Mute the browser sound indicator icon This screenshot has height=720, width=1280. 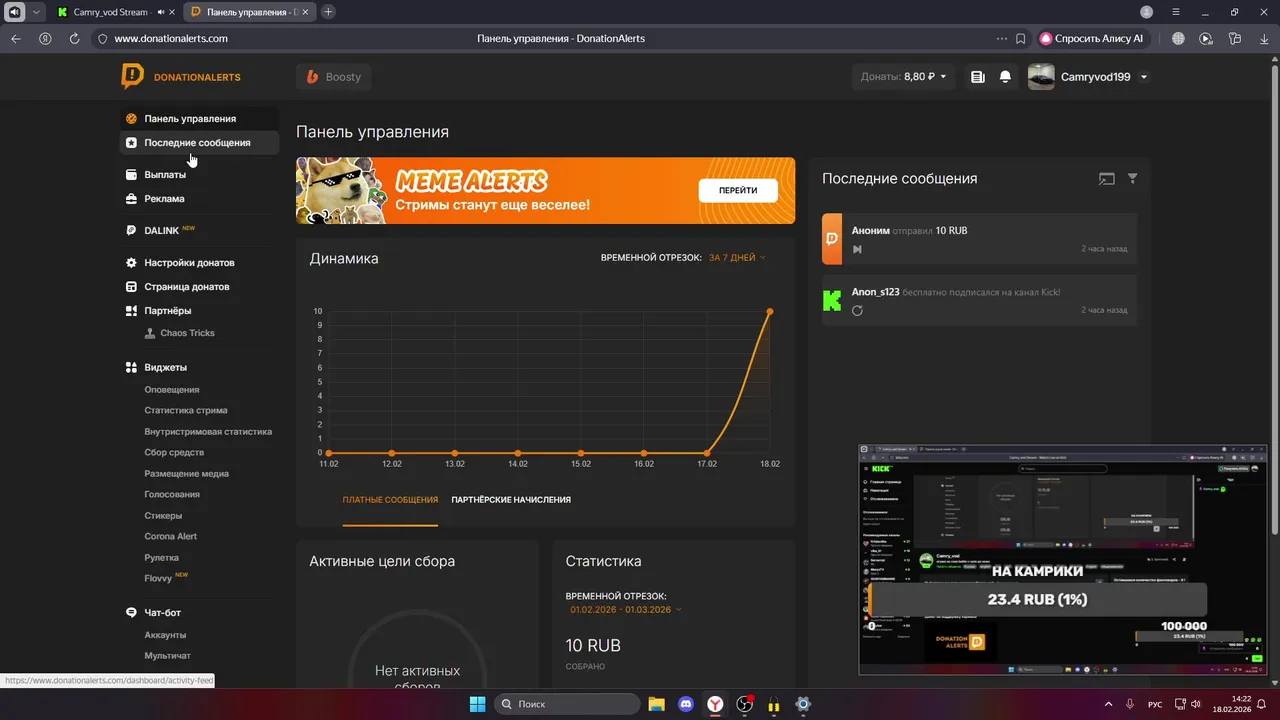15,12
